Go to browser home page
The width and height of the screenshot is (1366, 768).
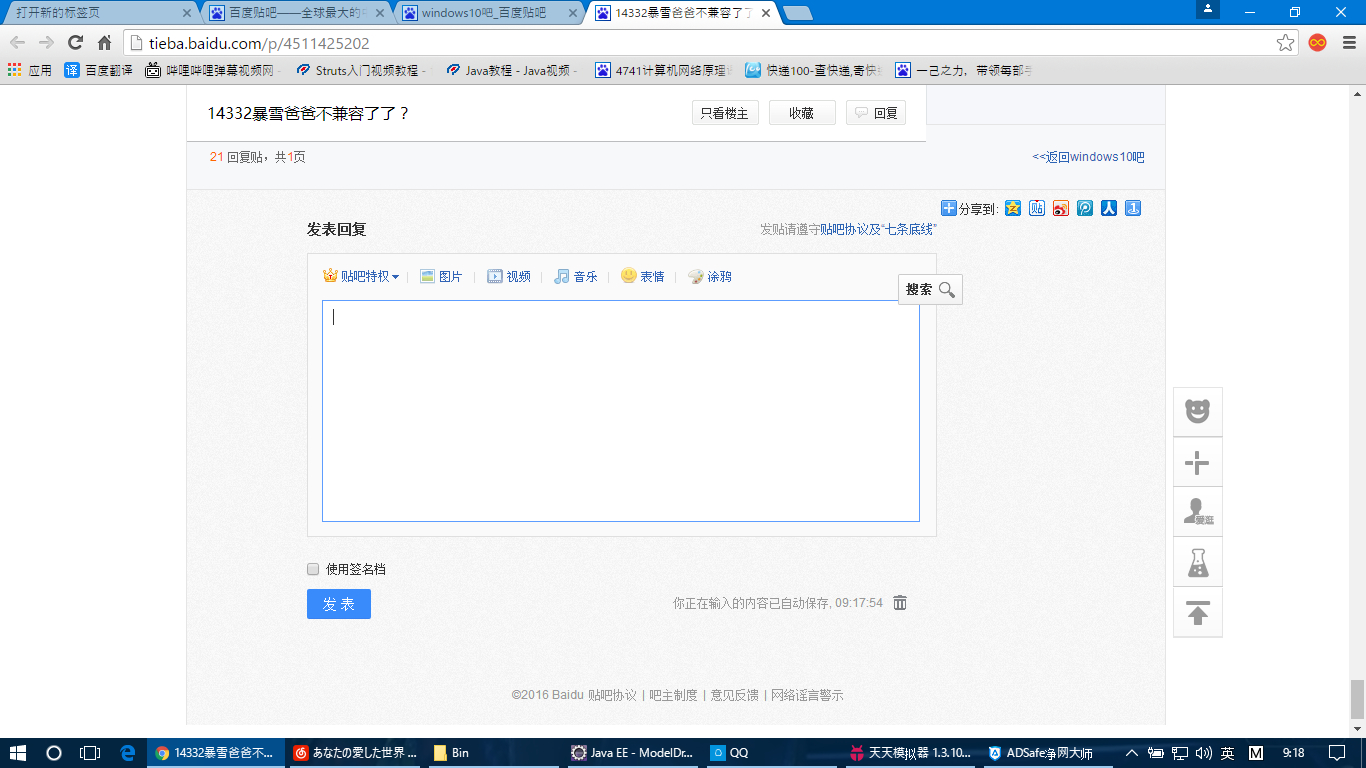[104, 42]
